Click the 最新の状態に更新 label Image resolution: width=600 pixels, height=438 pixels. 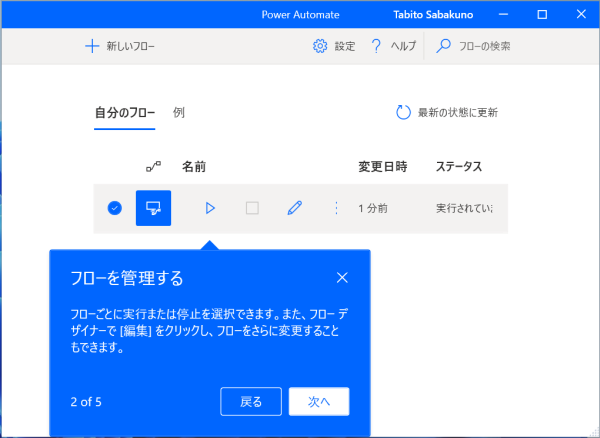(x=458, y=113)
